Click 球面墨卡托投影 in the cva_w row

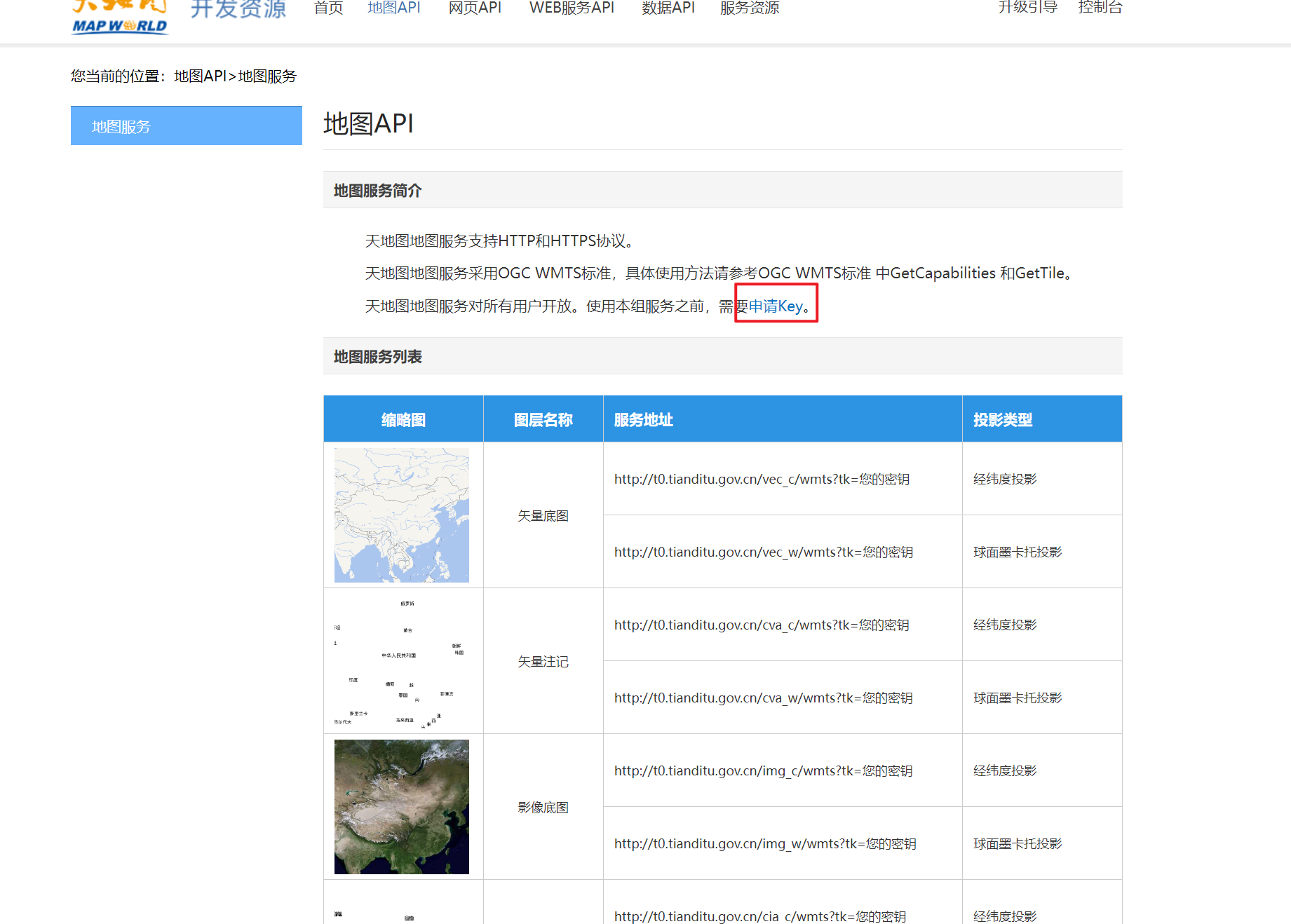tap(1018, 698)
